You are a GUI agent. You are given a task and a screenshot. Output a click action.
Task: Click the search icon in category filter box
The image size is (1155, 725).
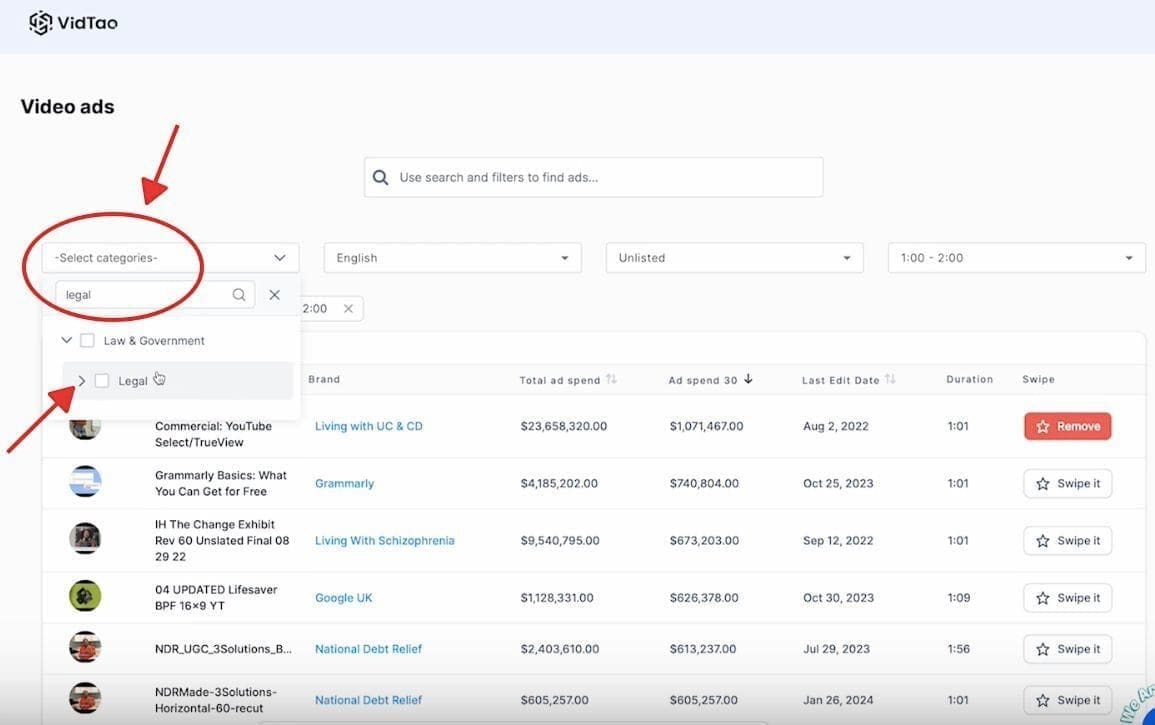click(239, 295)
